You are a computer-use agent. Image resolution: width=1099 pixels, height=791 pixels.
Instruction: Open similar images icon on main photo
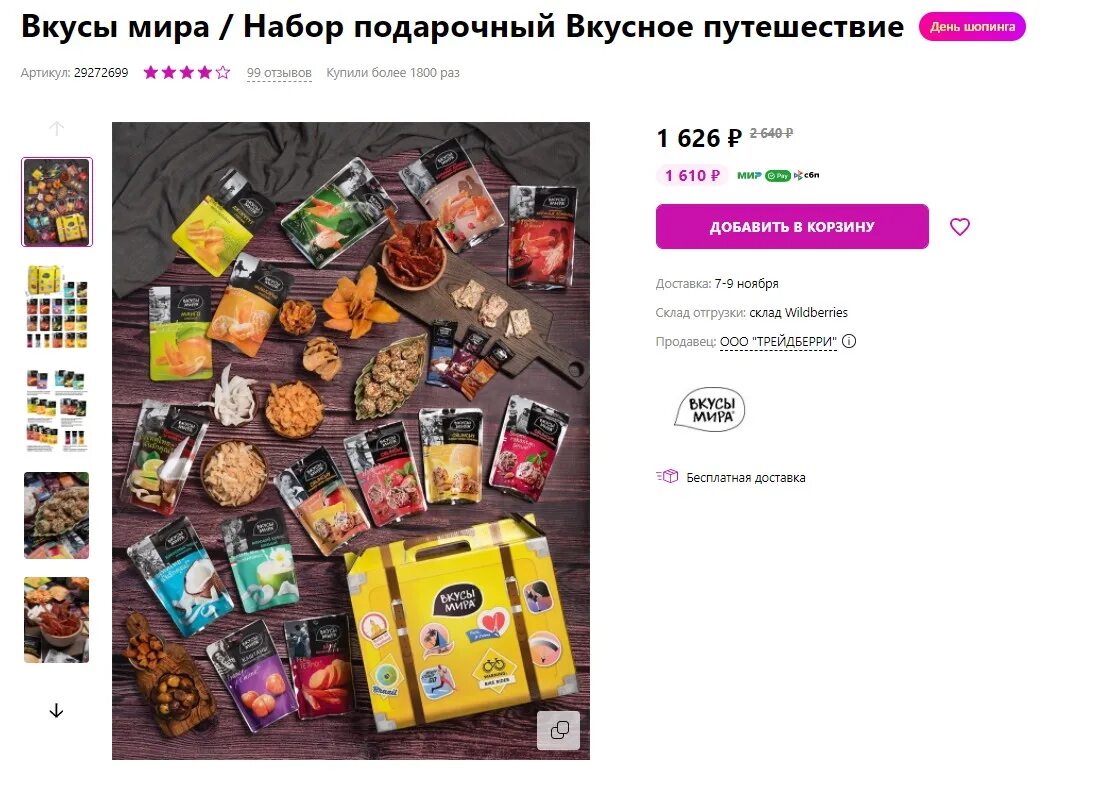point(559,731)
